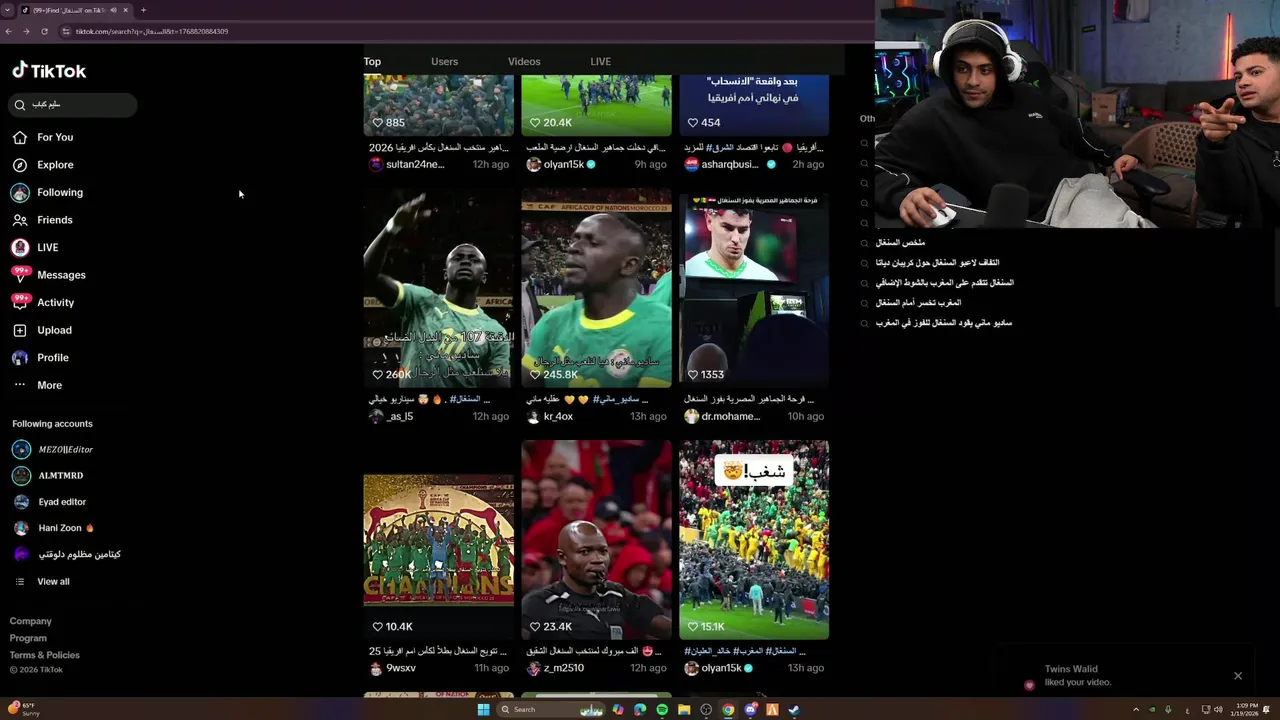Open Messages with the 99+ badge

[x=49, y=275]
